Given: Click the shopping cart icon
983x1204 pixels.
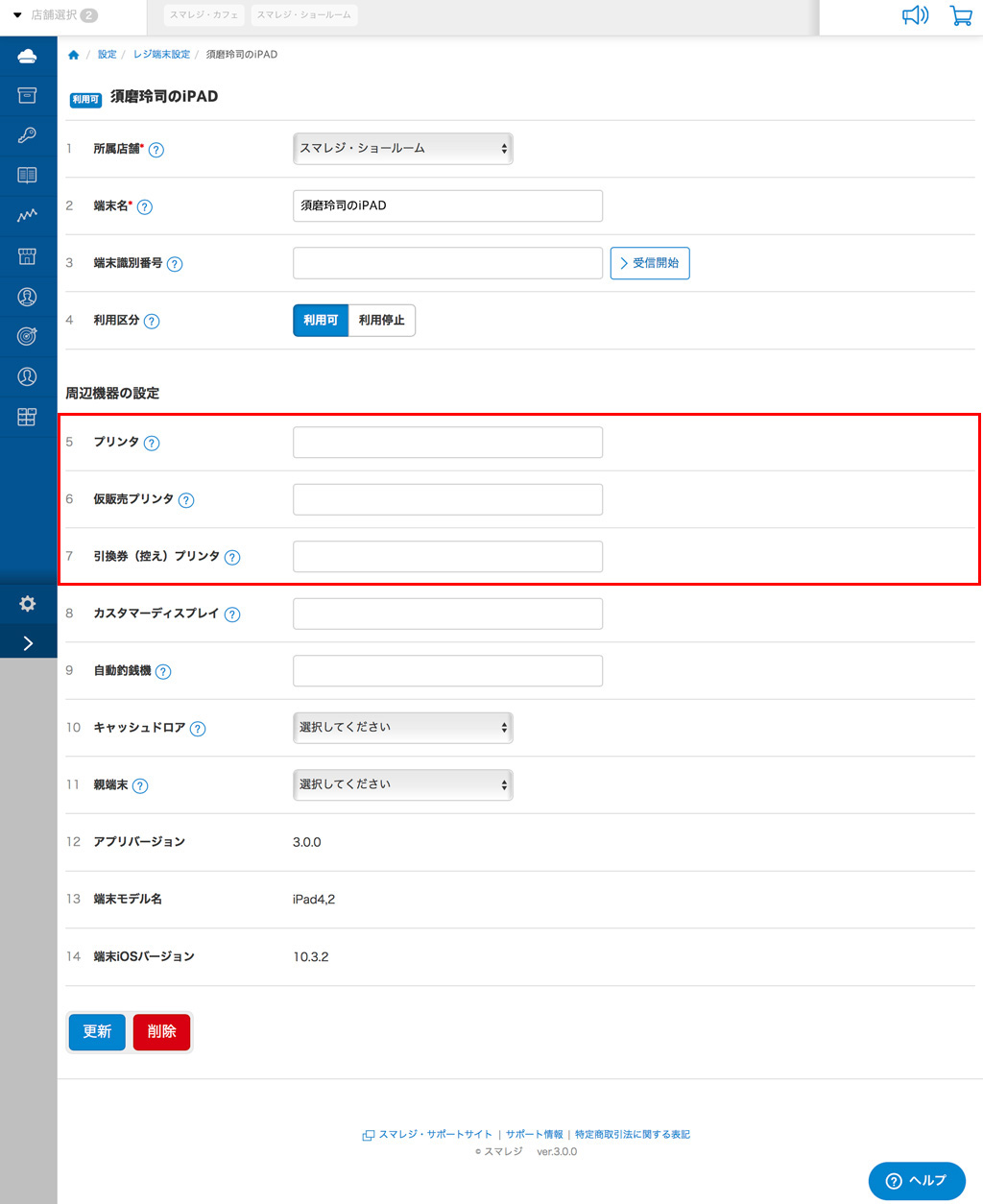Looking at the screenshot, I should point(960,15).
